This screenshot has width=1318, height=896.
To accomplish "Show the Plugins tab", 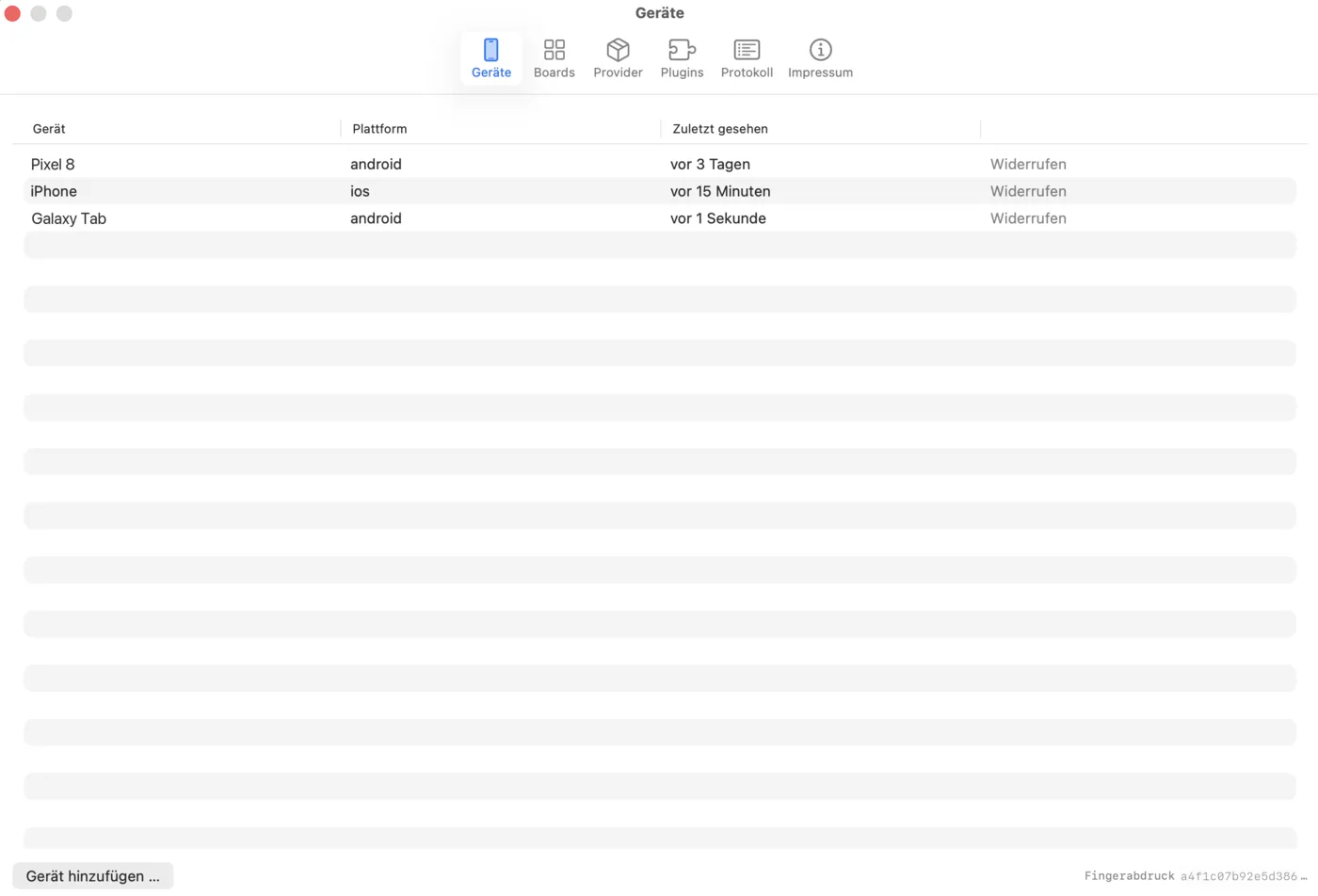I will pyautogui.click(x=682, y=58).
